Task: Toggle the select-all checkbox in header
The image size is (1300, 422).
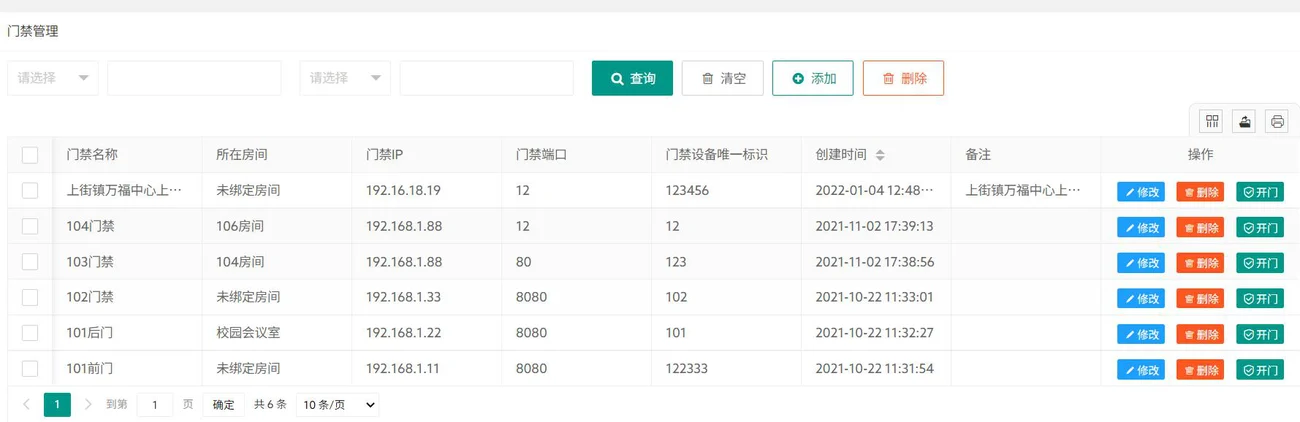Action: coord(30,155)
